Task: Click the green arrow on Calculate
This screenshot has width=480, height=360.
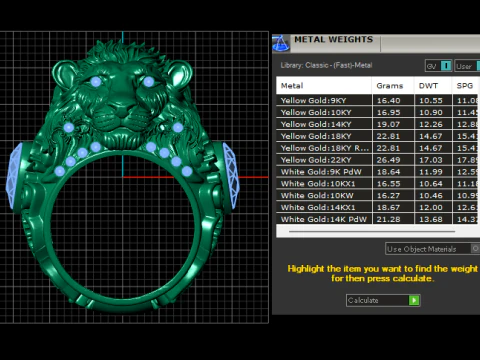Action: coord(414,300)
